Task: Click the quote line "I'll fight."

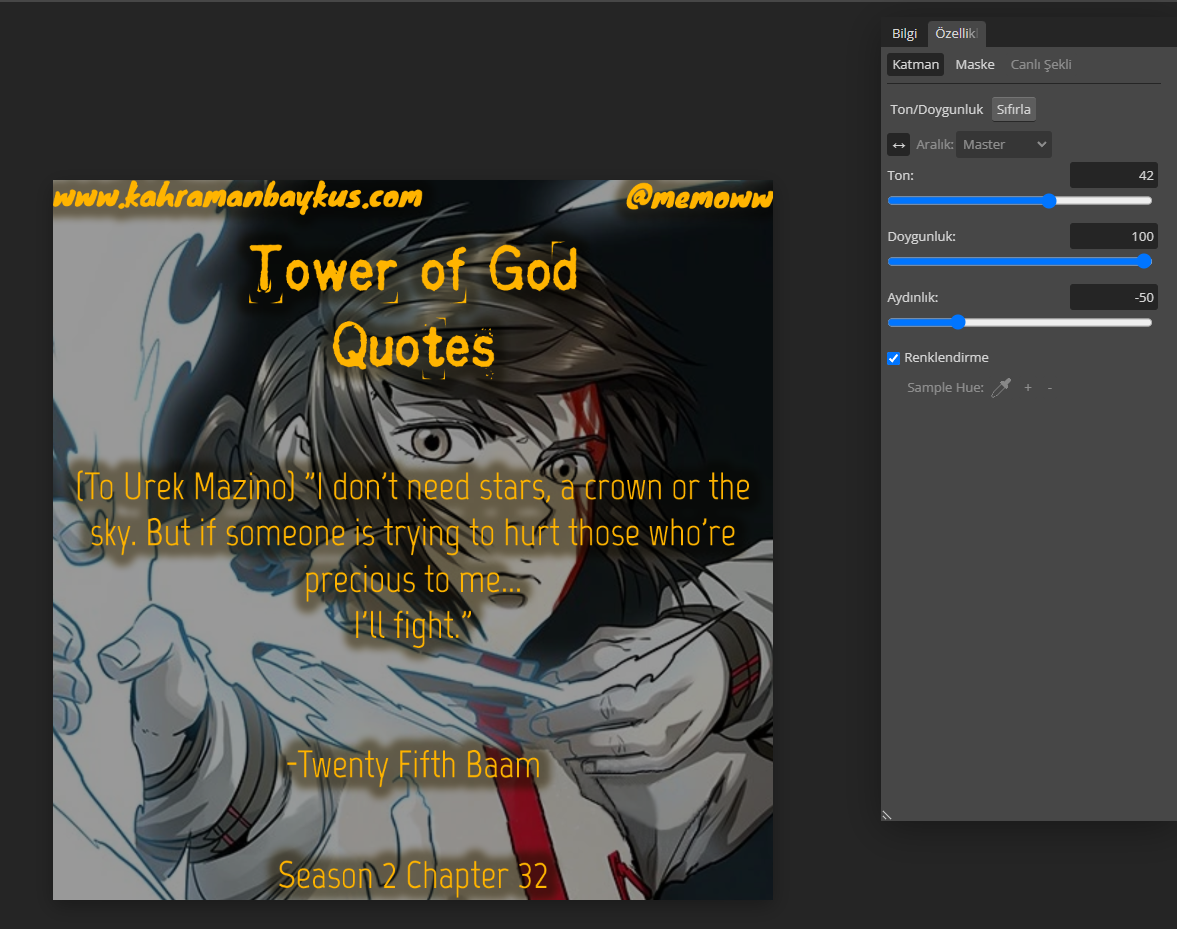Action: point(413,626)
